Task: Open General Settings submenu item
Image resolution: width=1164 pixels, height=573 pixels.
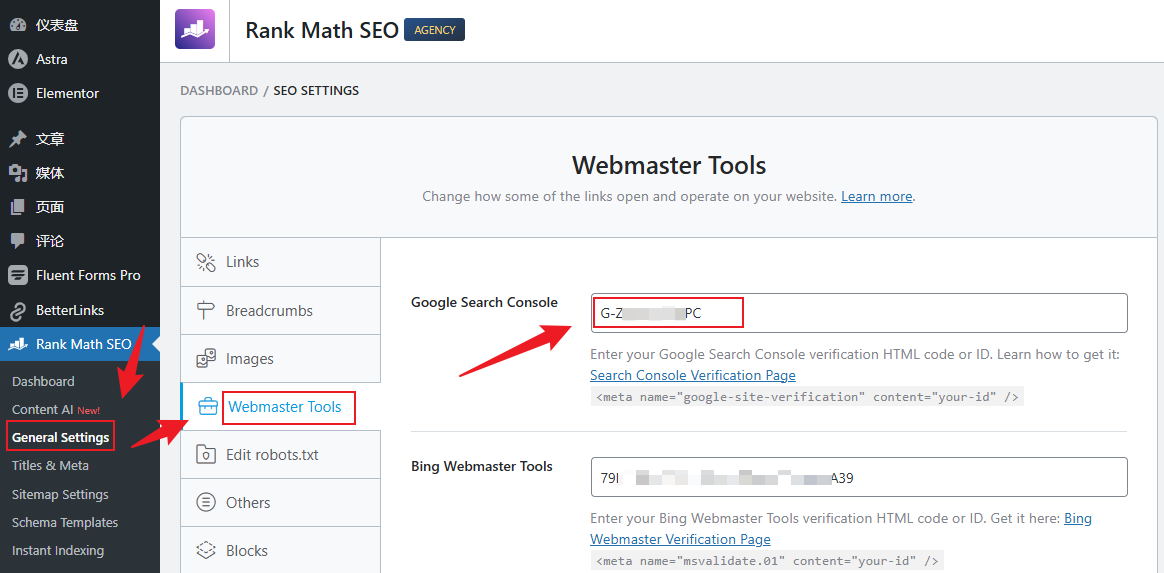Action: 60,437
